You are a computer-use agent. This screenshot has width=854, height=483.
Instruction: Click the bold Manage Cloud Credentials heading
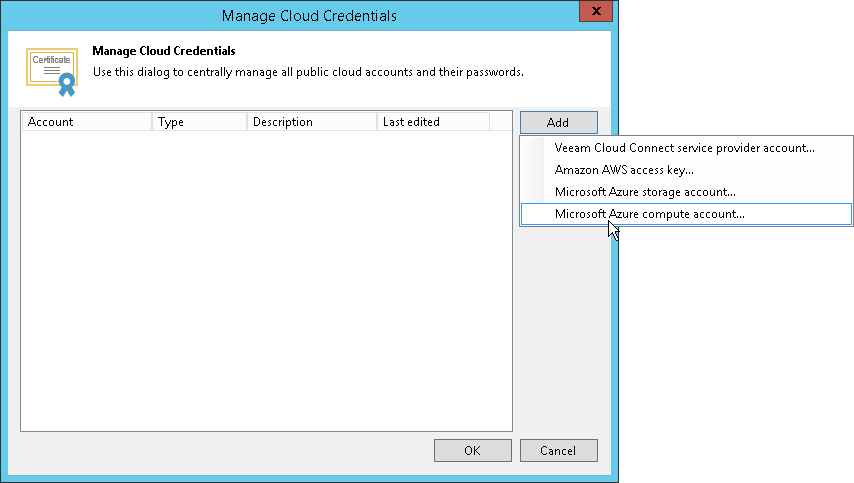point(164,50)
